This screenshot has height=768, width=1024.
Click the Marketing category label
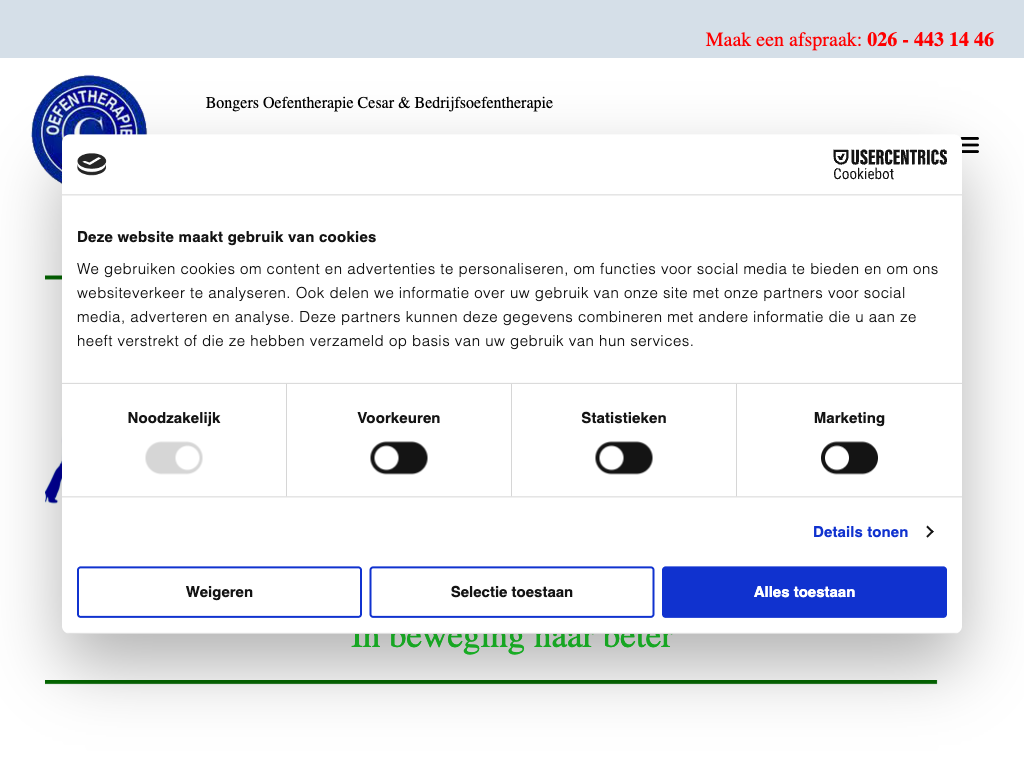[849, 418]
